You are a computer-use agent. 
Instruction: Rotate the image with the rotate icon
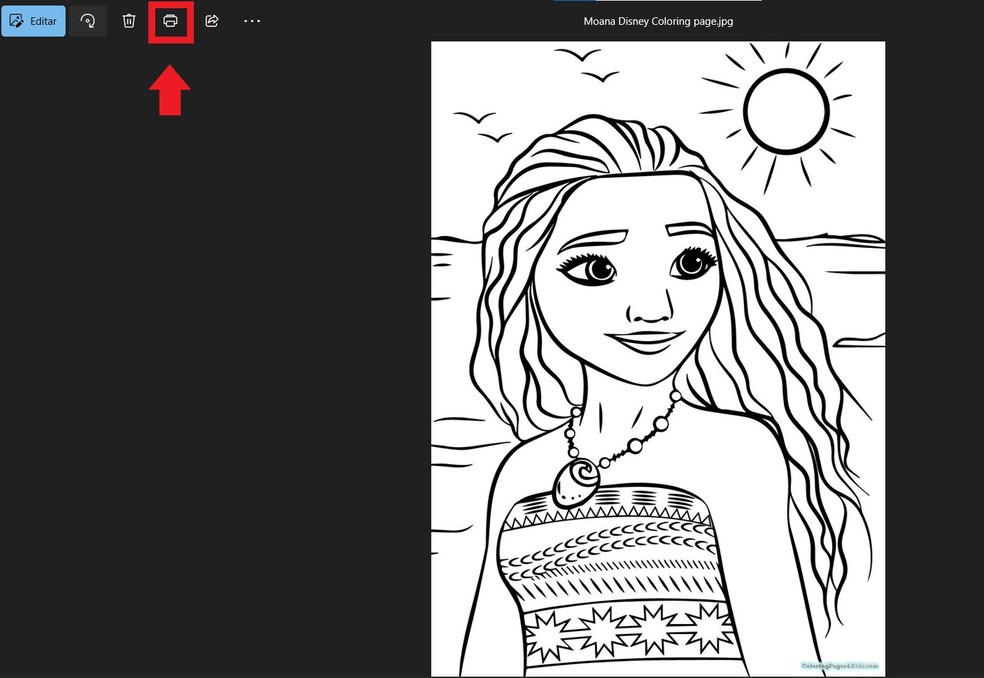[x=88, y=21]
